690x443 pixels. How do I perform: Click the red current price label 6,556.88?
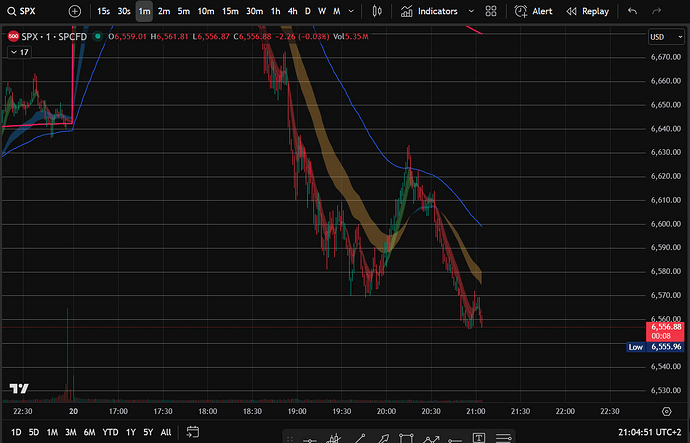(x=665, y=327)
